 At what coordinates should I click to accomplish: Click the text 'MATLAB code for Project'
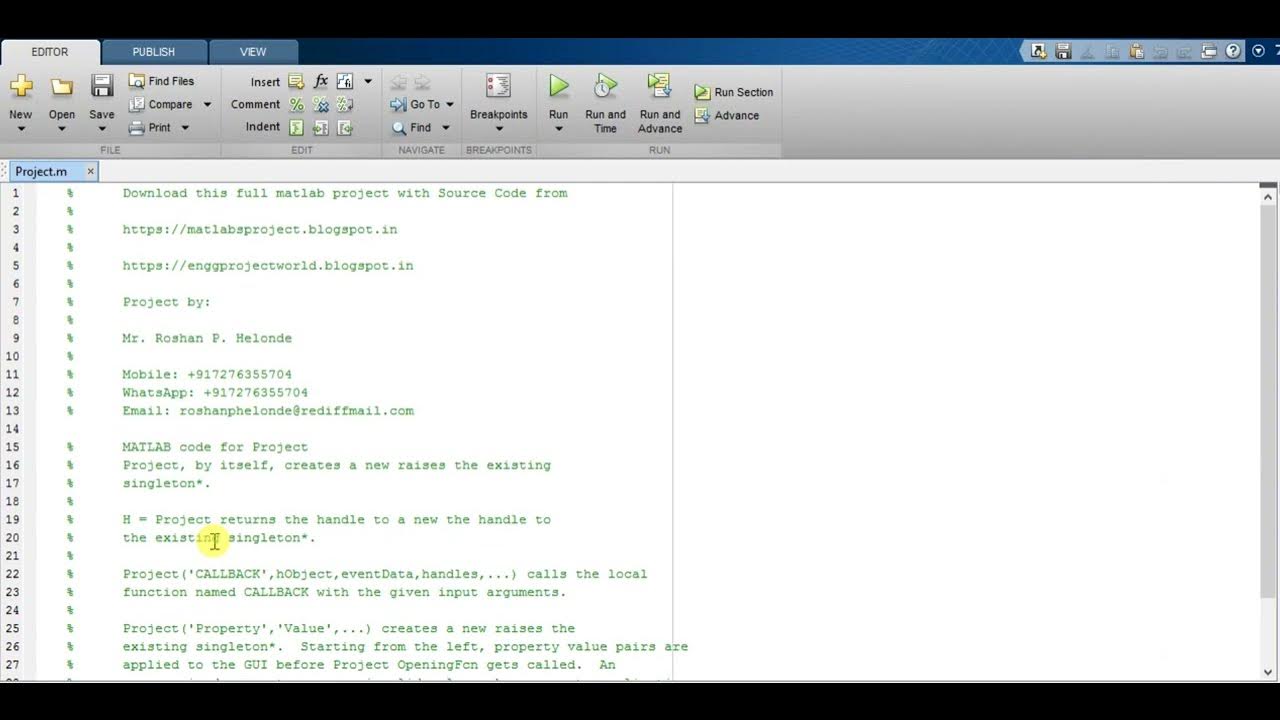pyautogui.click(x=215, y=447)
